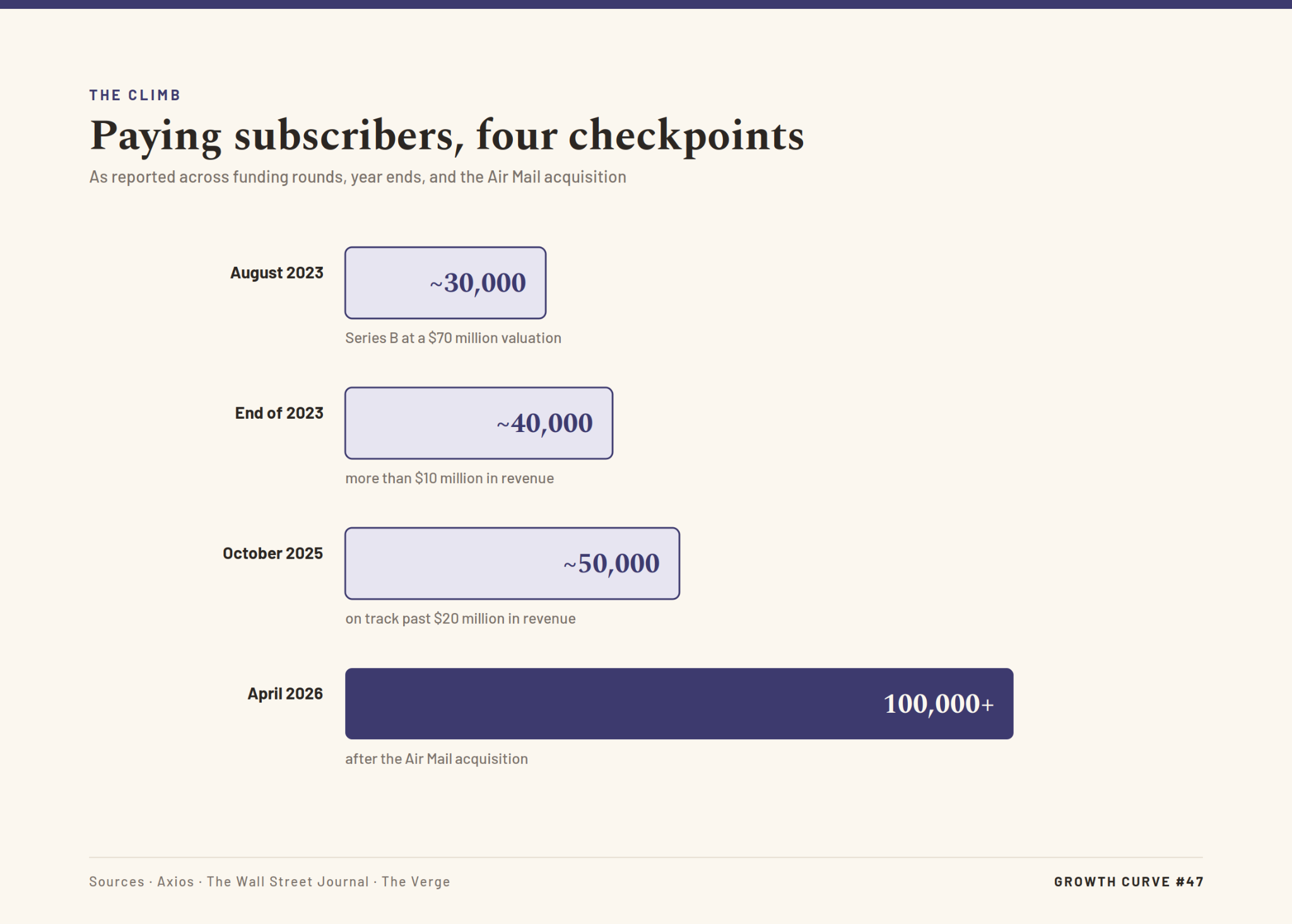The height and width of the screenshot is (924, 1292).
Task: Click 'more than $10 million in revenue' note
Action: (449, 479)
